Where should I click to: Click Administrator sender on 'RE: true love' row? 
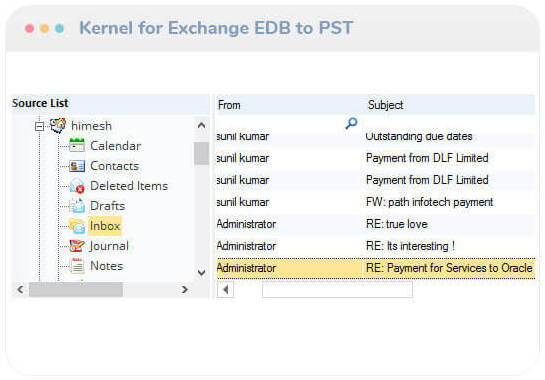click(246, 224)
